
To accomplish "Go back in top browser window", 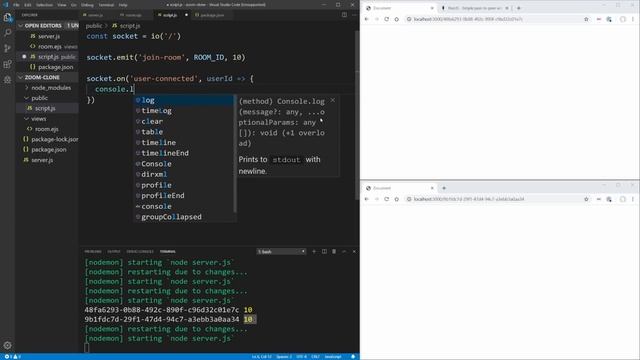I will [x=366, y=19].
